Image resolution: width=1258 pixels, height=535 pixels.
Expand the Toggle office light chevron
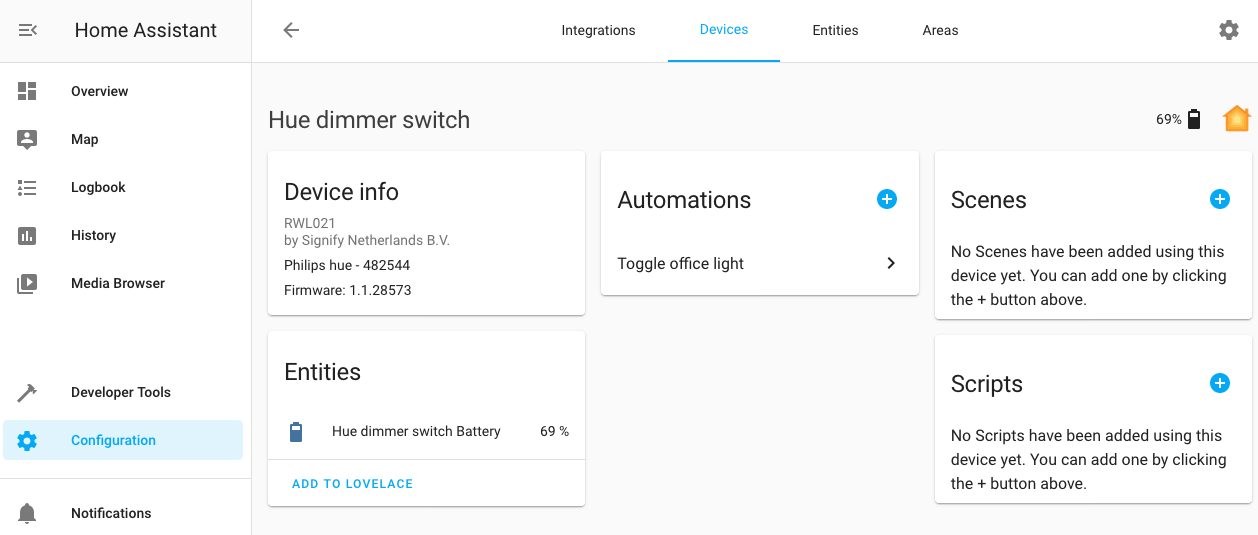point(890,264)
